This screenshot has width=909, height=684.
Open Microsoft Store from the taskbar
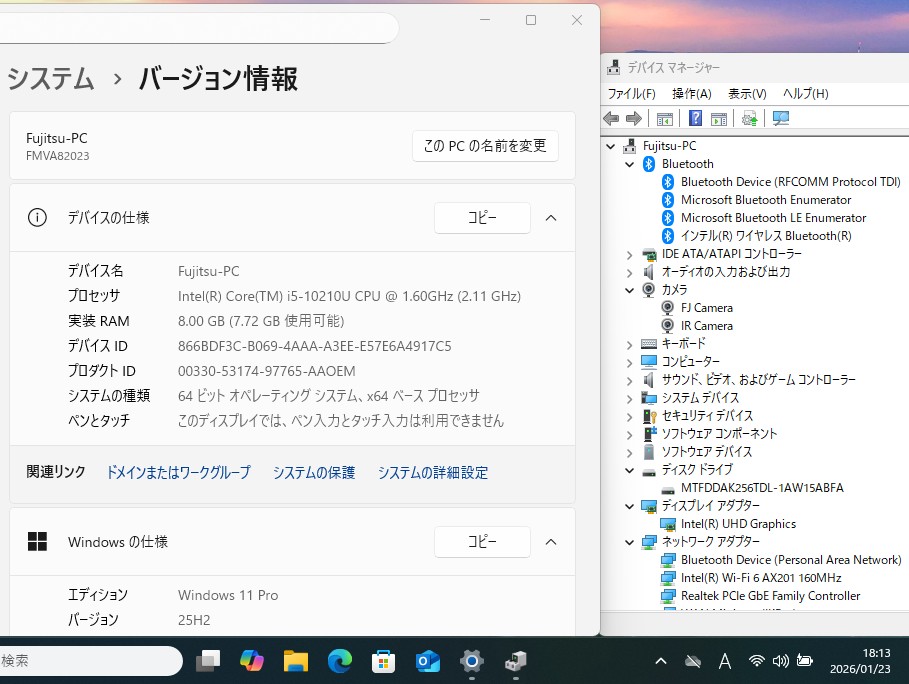point(383,661)
